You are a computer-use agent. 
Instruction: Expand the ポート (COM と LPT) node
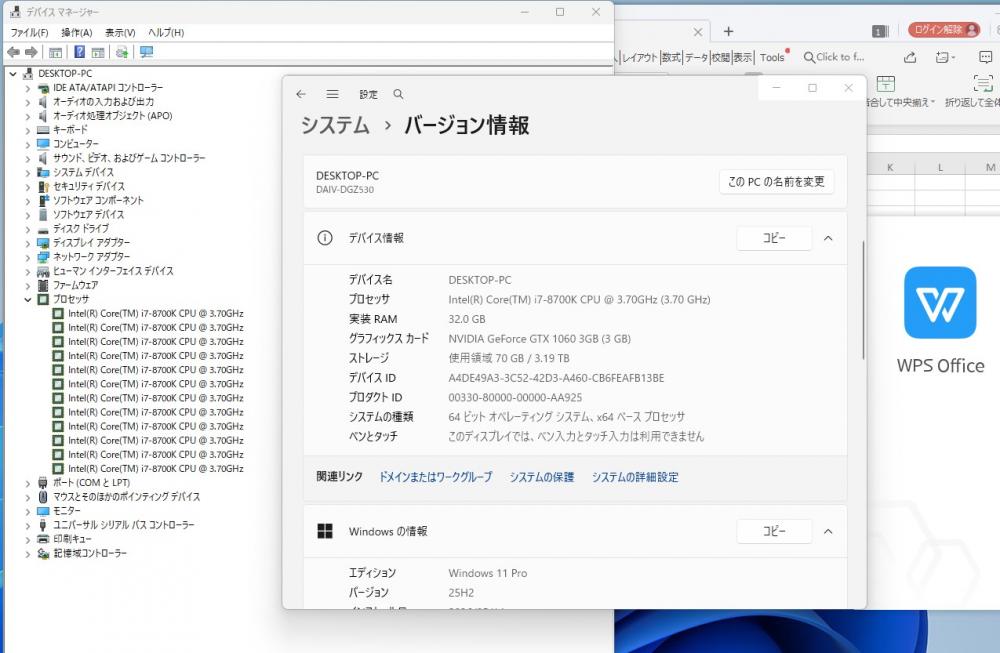(27, 483)
